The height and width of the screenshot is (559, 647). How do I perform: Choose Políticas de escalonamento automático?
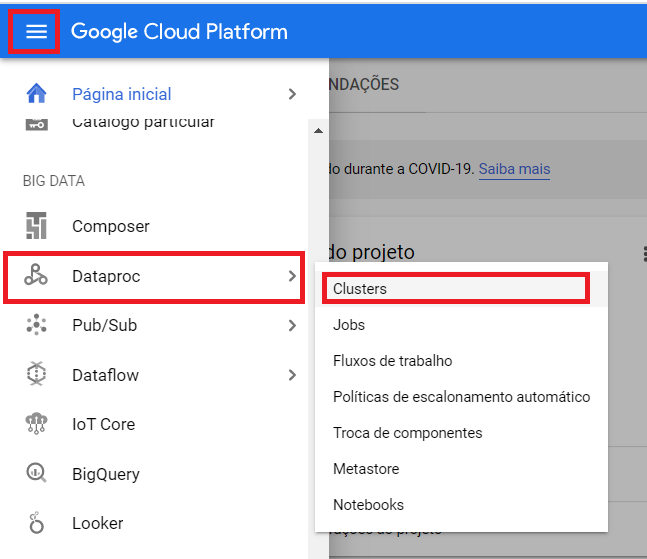point(461,397)
